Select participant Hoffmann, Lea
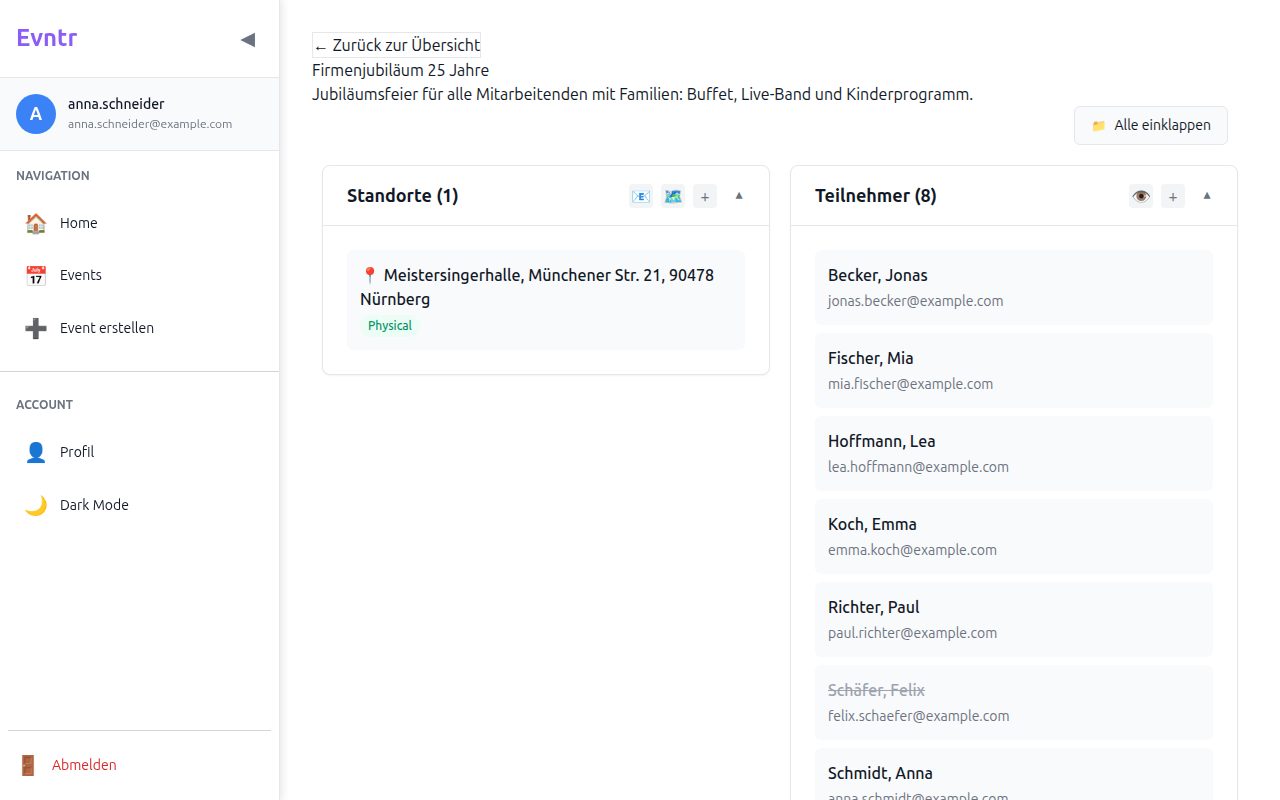This screenshot has height=800, width=1280. pos(1014,453)
